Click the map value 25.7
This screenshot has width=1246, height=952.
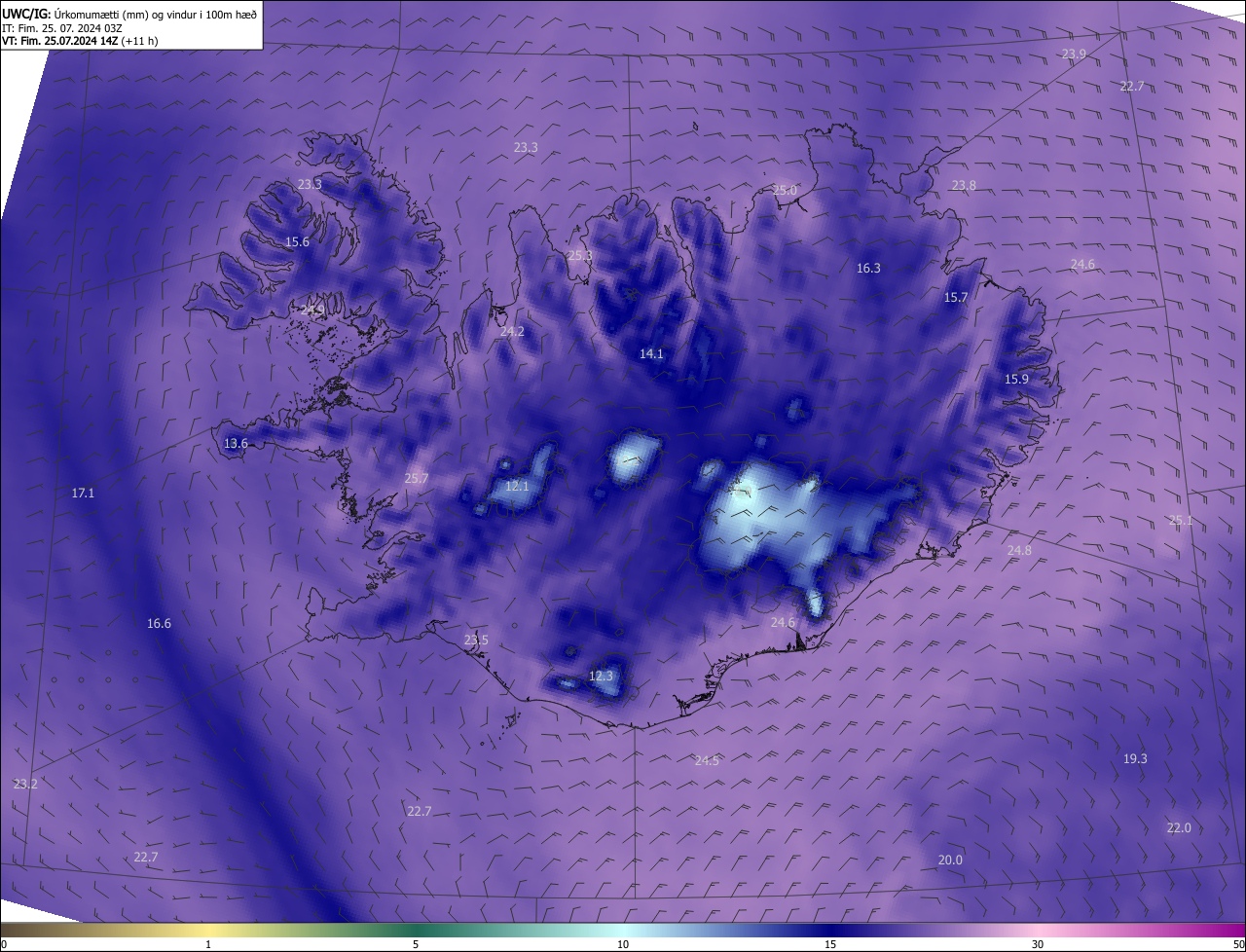point(416,479)
